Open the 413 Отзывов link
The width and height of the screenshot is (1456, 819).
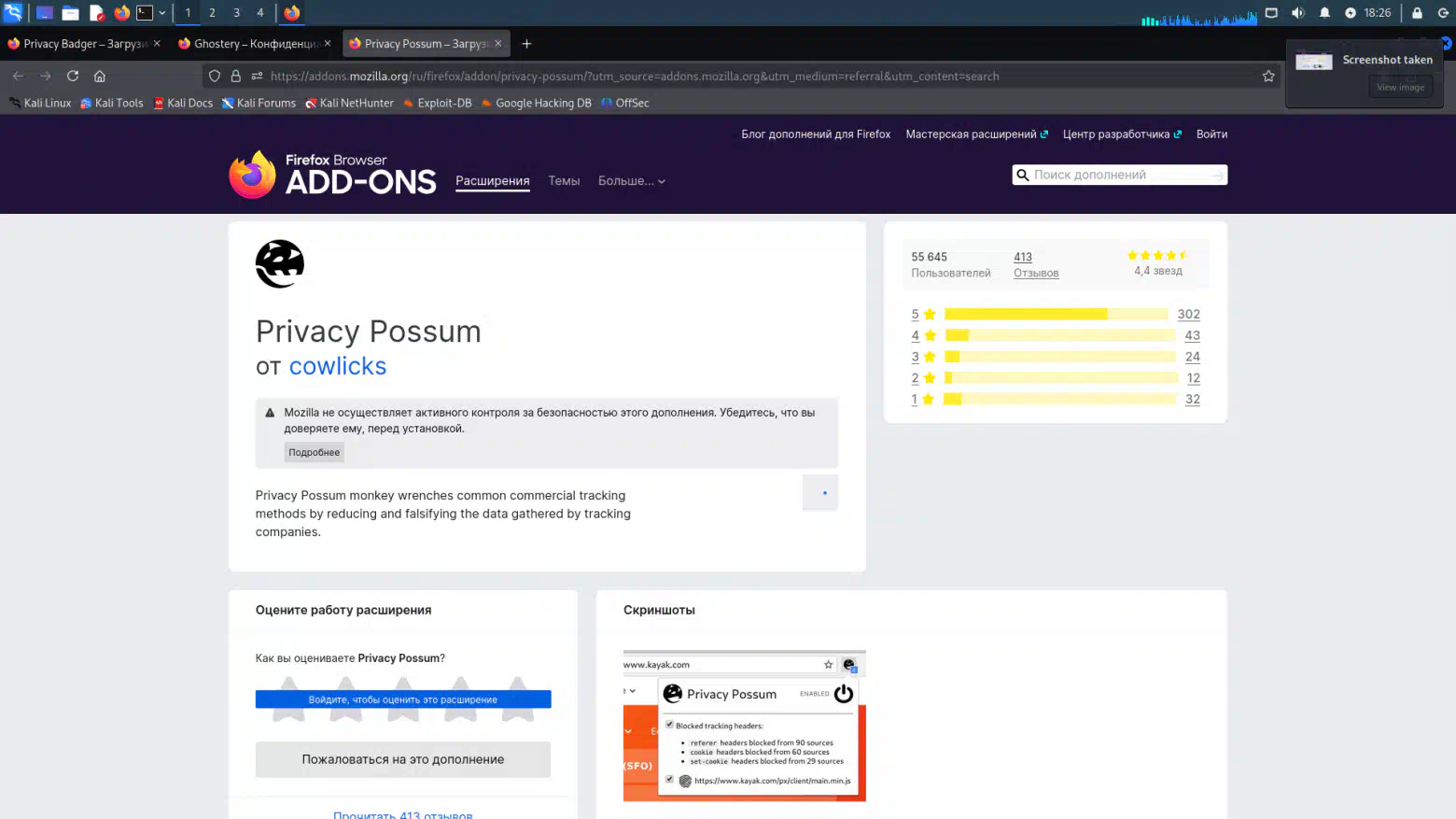pyautogui.click(x=1036, y=265)
